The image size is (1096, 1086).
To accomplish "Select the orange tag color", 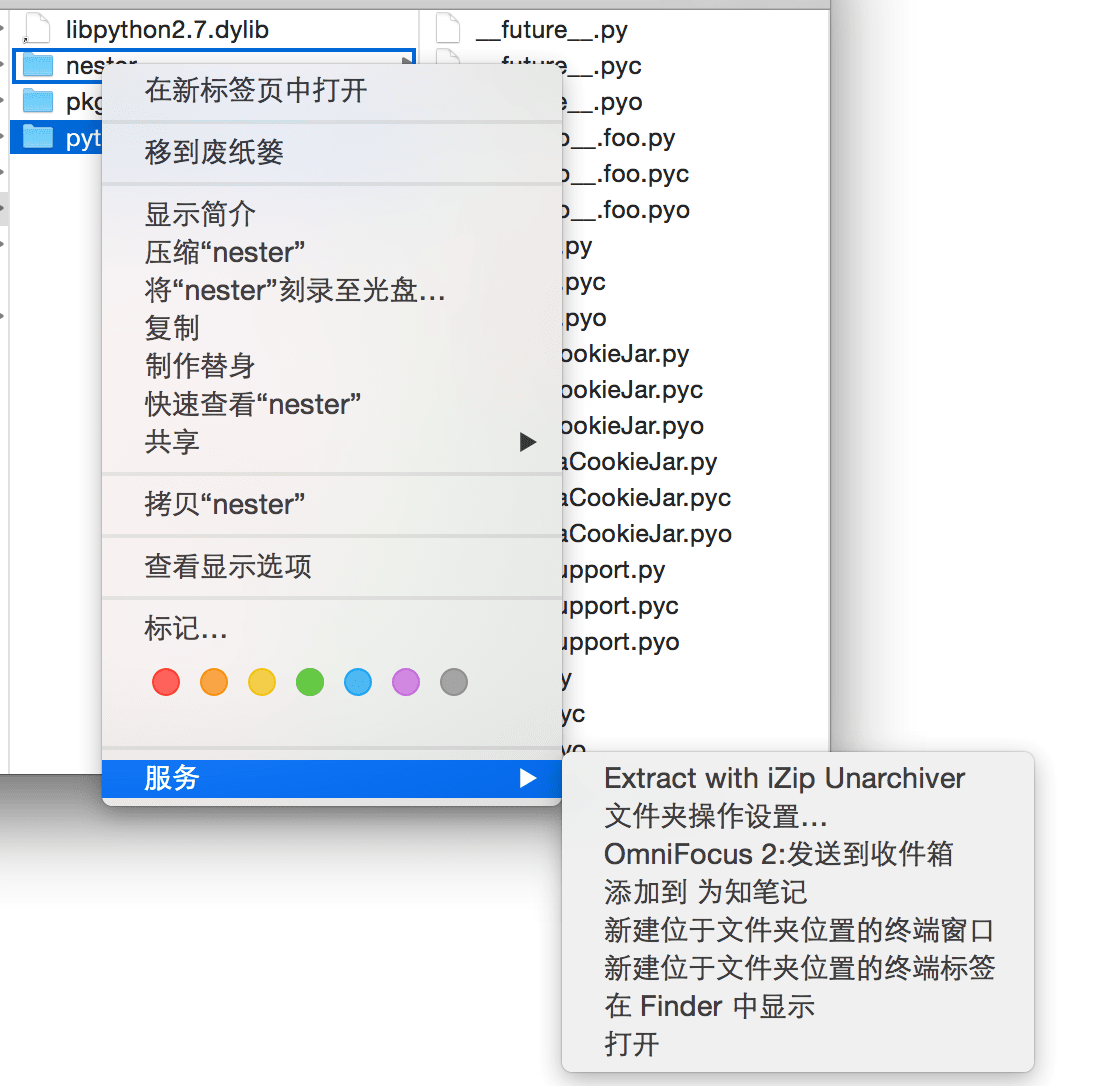I will click(x=214, y=683).
